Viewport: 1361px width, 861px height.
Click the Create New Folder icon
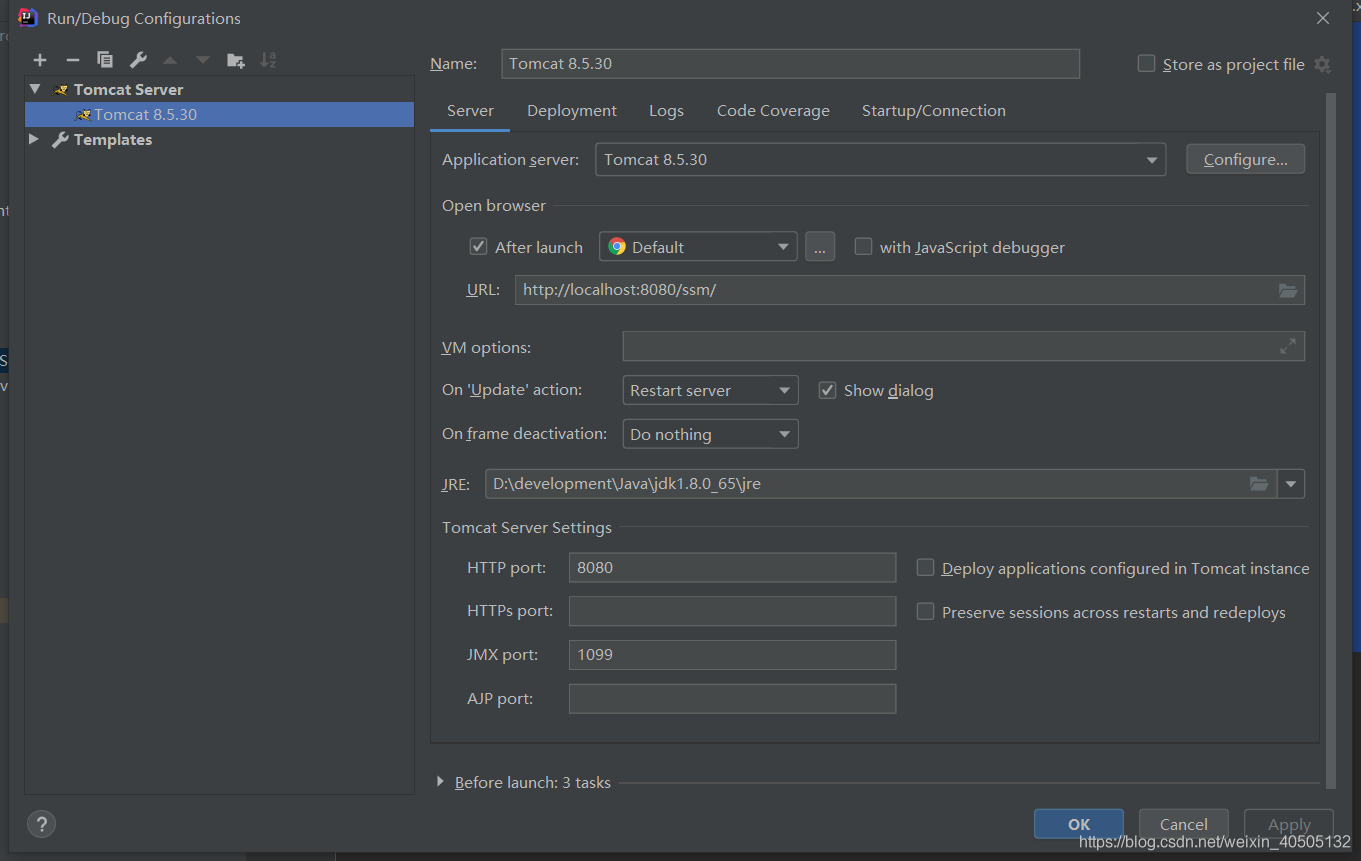tap(235, 60)
